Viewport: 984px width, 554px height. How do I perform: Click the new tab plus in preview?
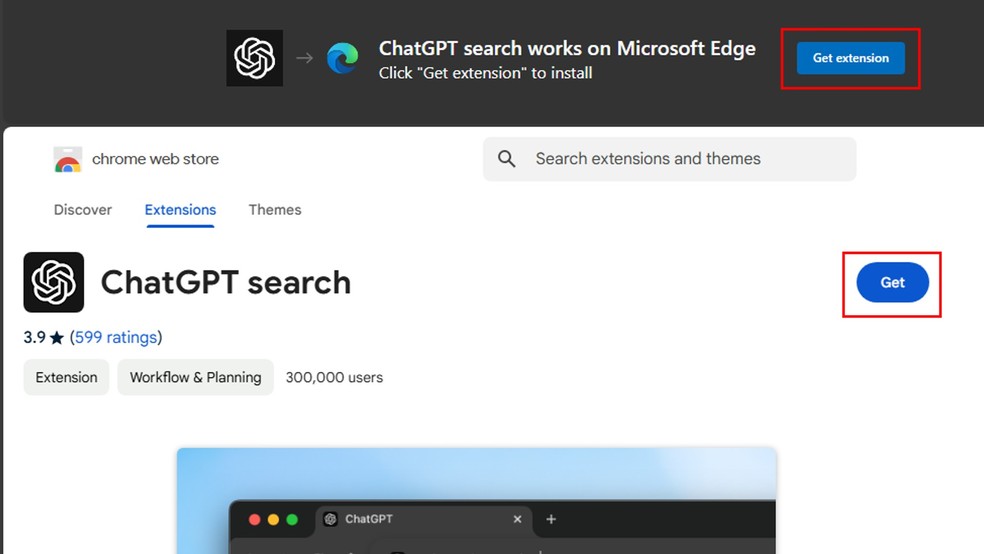click(551, 519)
